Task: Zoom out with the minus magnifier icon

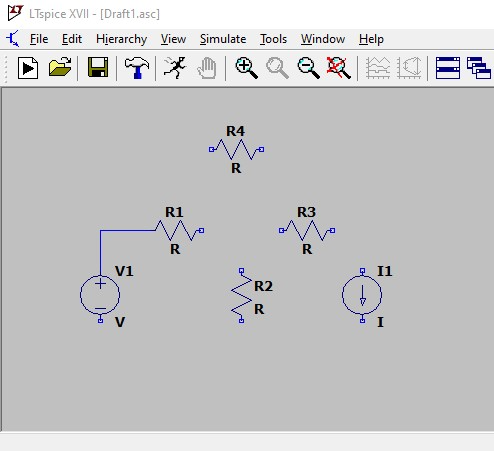Action: pyautogui.click(x=308, y=68)
